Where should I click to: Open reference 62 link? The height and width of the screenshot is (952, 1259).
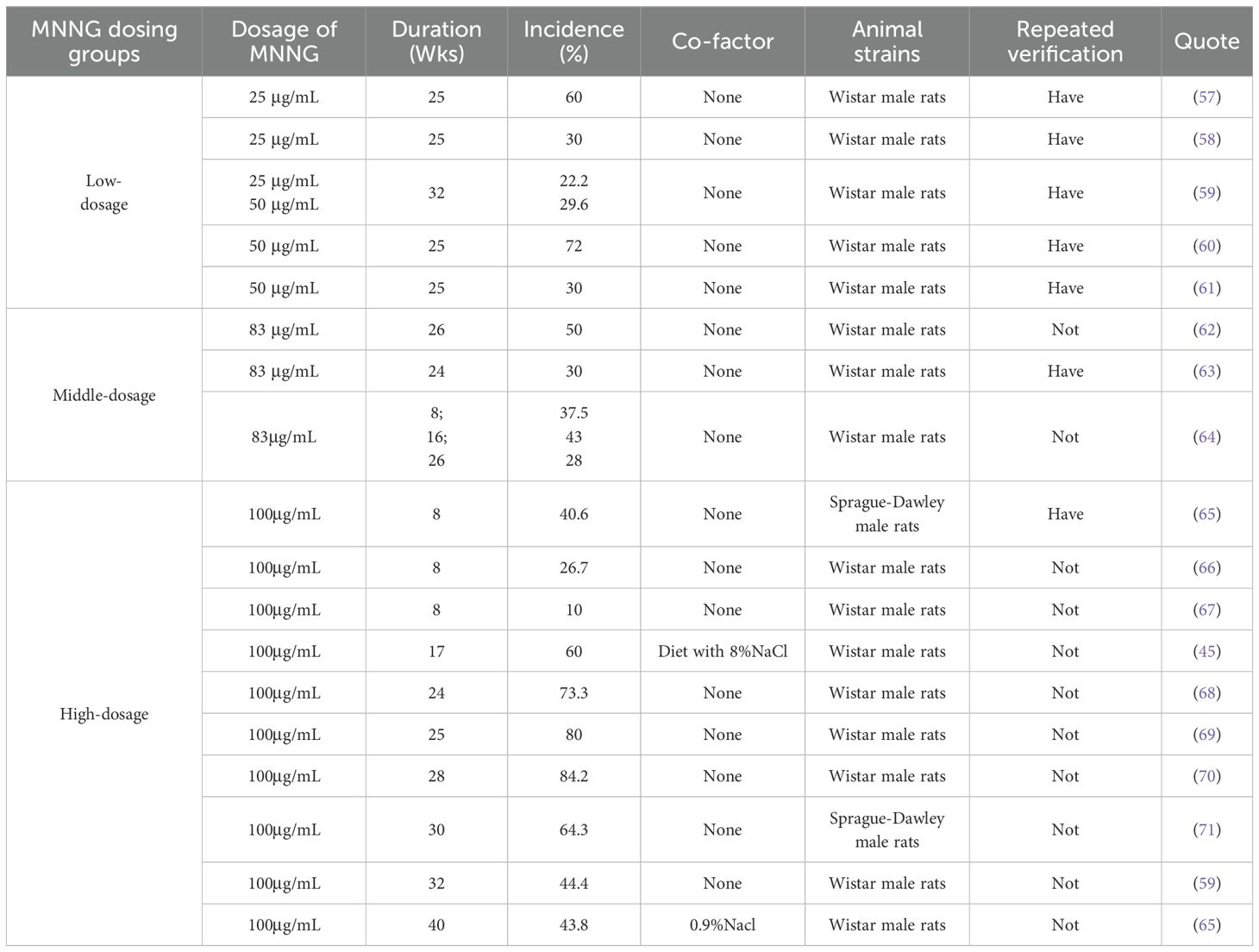click(1206, 330)
